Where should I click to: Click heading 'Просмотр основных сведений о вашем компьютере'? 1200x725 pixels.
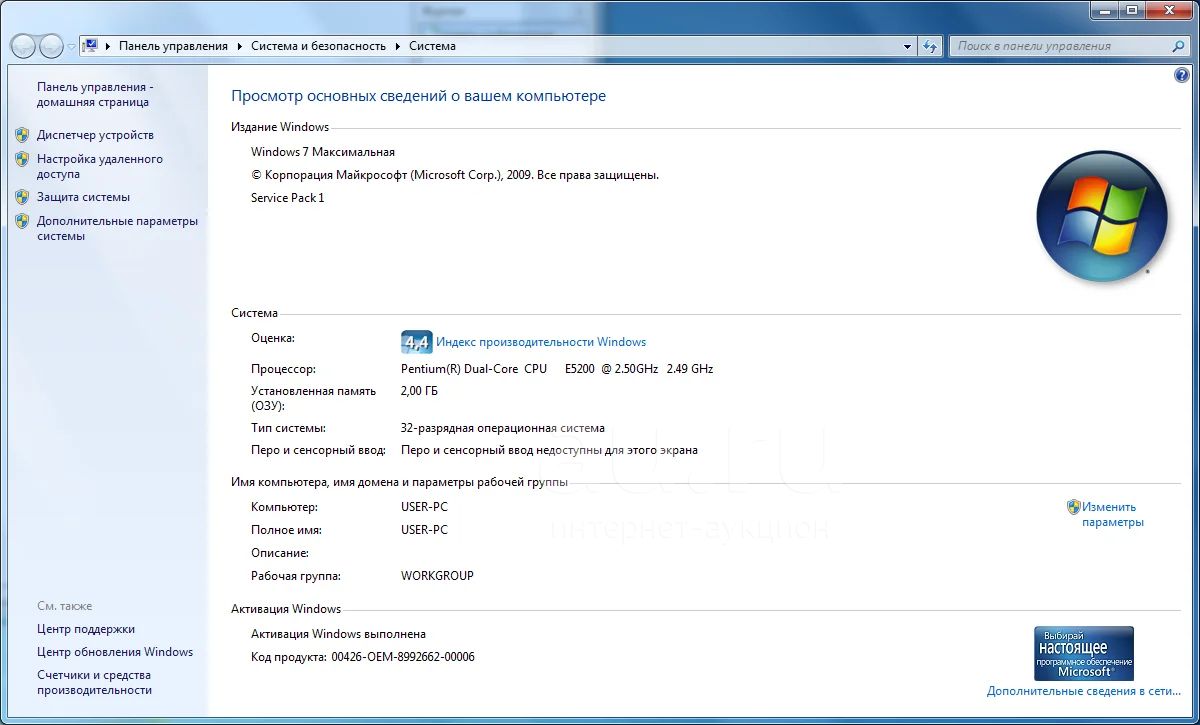(x=418, y=96)
